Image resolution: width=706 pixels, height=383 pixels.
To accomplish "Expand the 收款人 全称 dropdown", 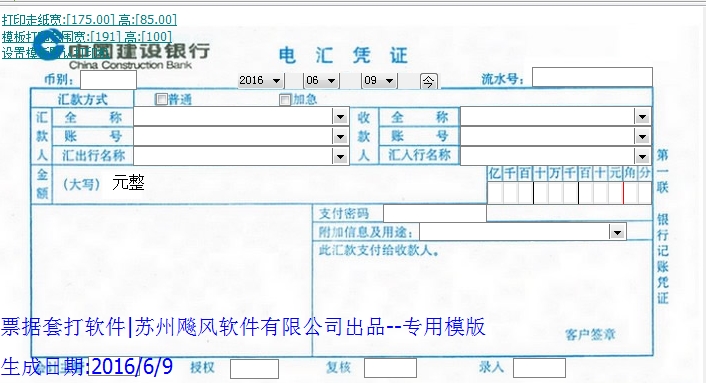I will [643, 117].
